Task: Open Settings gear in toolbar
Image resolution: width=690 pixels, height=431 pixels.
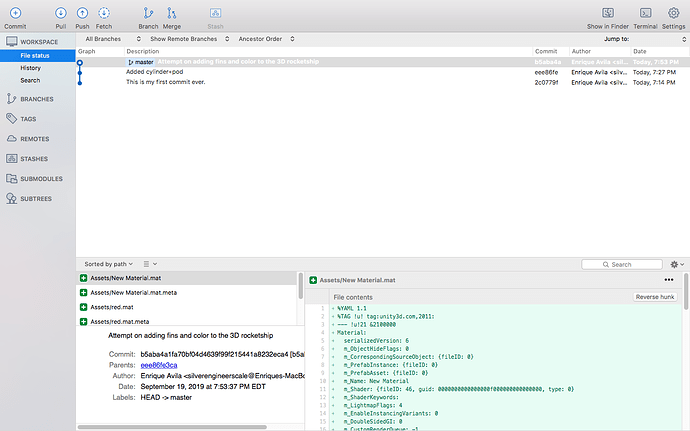Action: (x=673, y=13)
